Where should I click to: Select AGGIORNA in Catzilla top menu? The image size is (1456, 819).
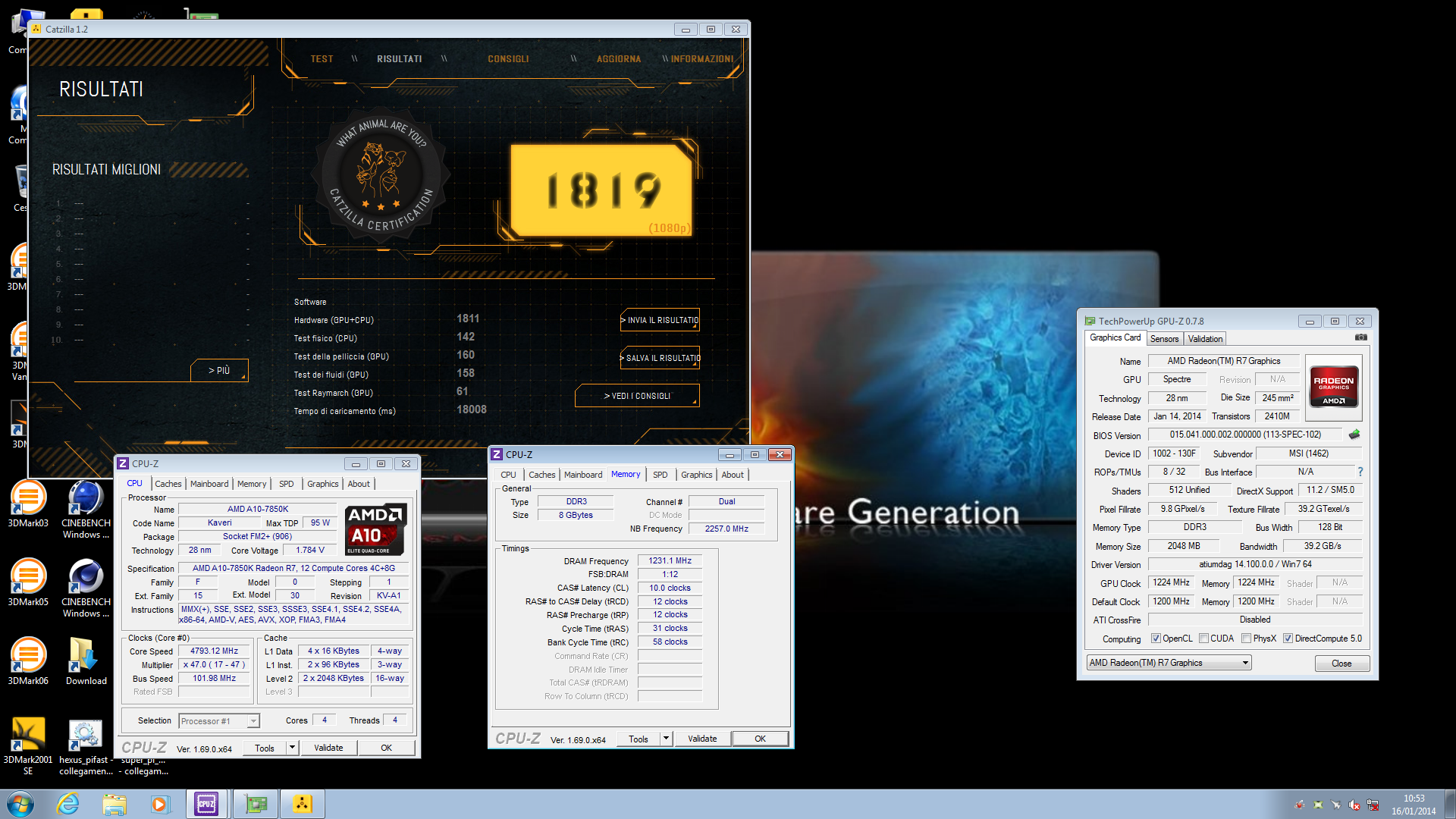619,59
